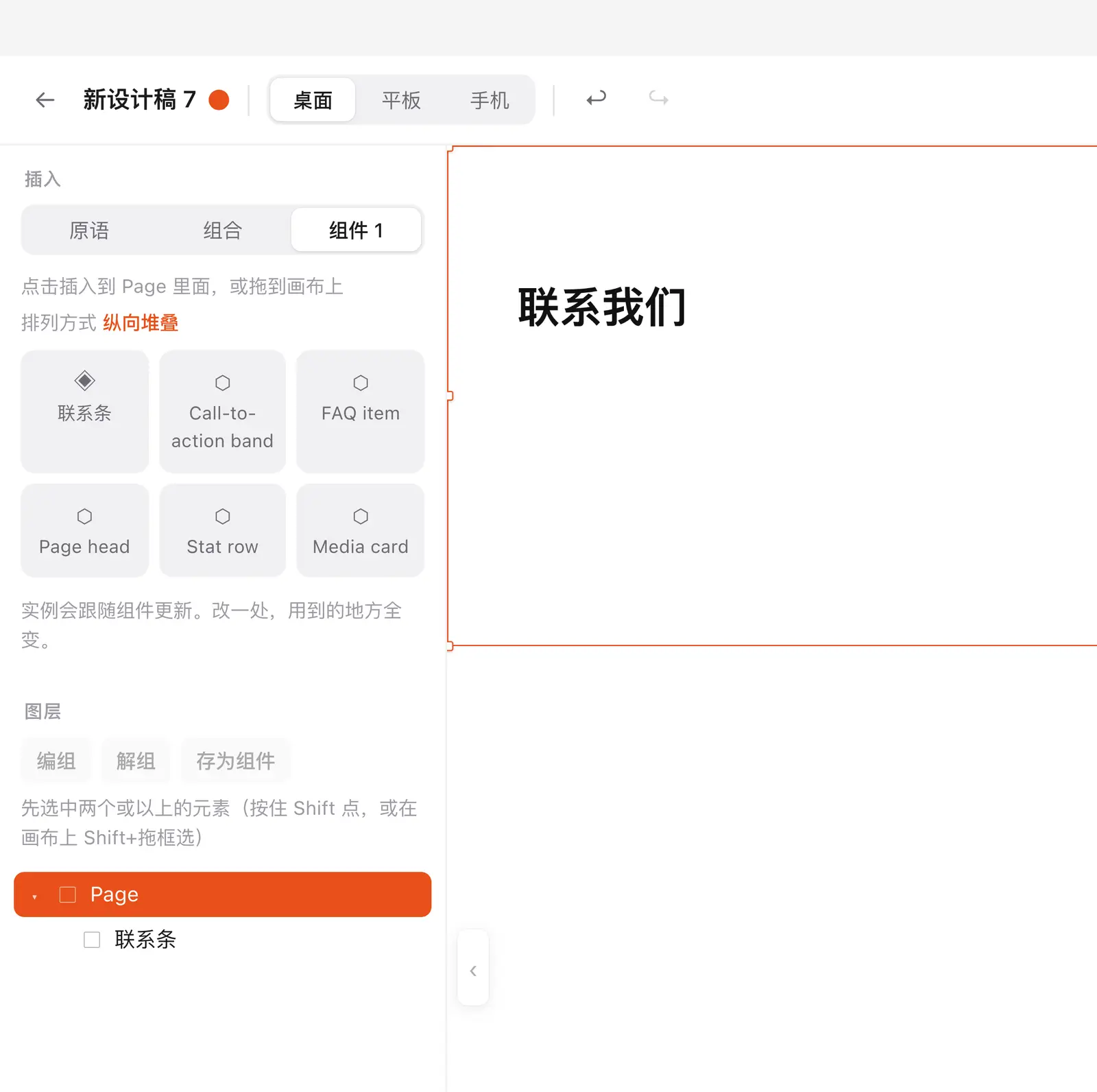This screenshot has width=1097, height=1092.
Task: Click the 联系条 layer square icon
Action: [92, 940]
